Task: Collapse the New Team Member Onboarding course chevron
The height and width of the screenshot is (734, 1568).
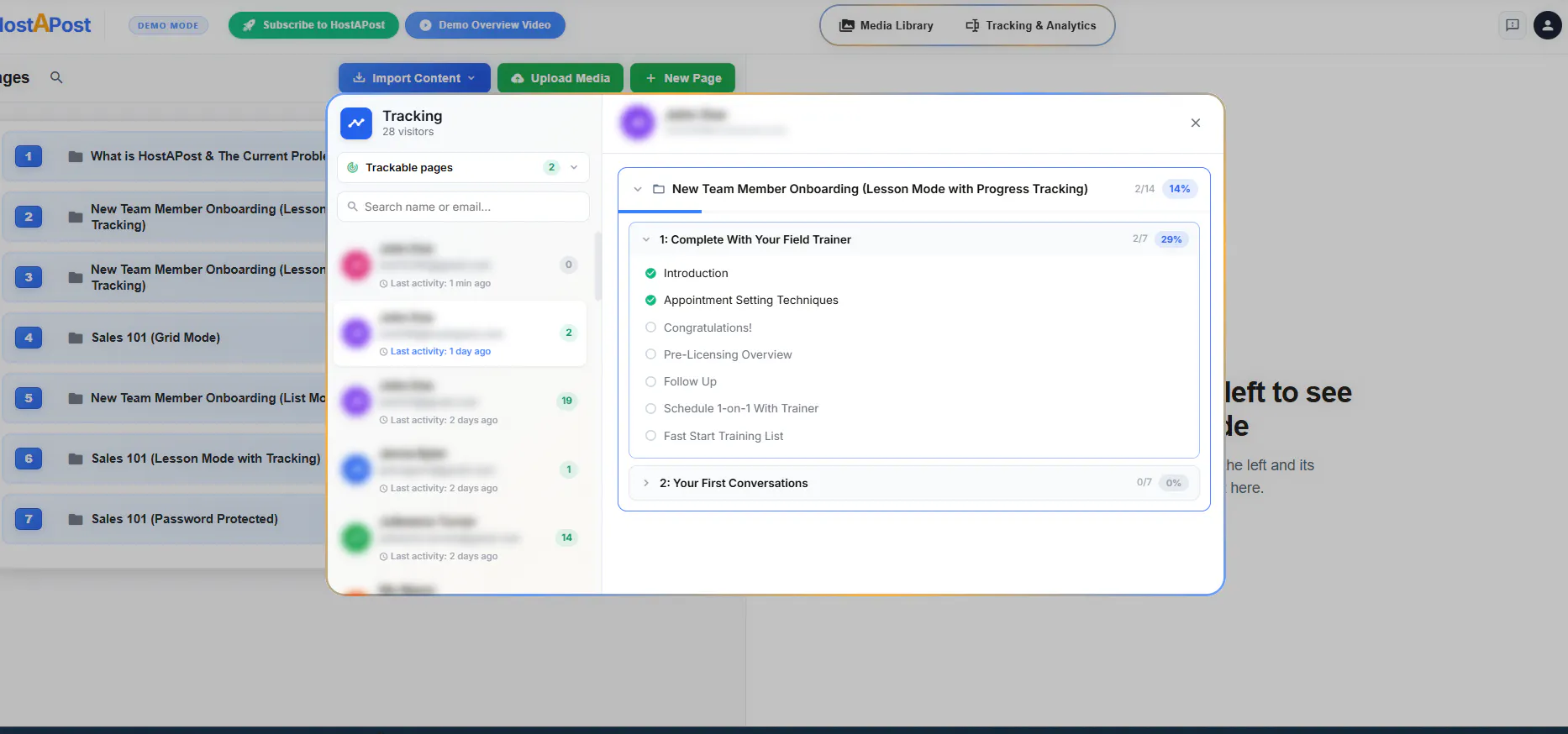Action: tap(638, 189)
